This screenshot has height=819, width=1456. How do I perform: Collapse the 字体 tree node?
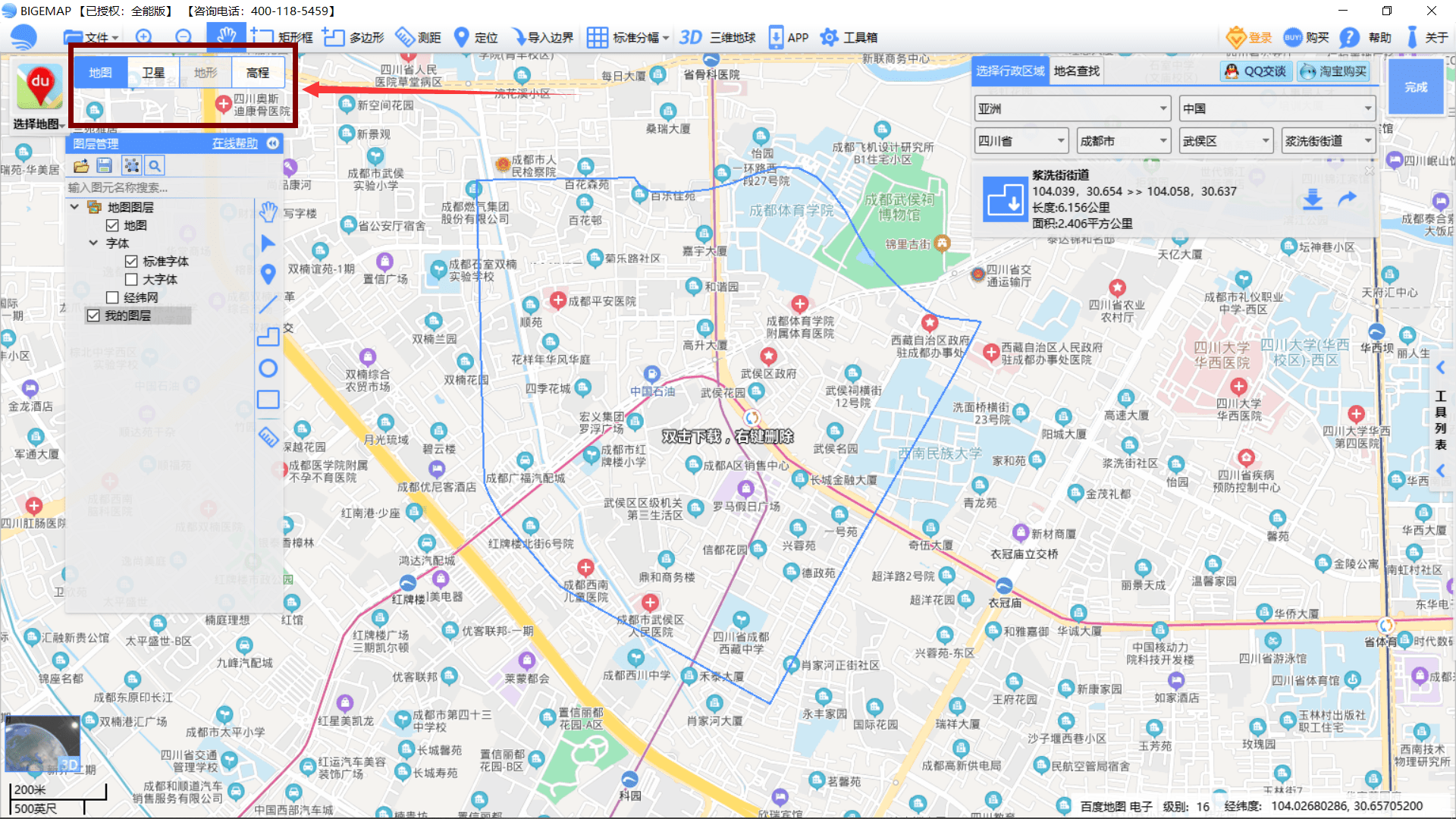[93, 243]
